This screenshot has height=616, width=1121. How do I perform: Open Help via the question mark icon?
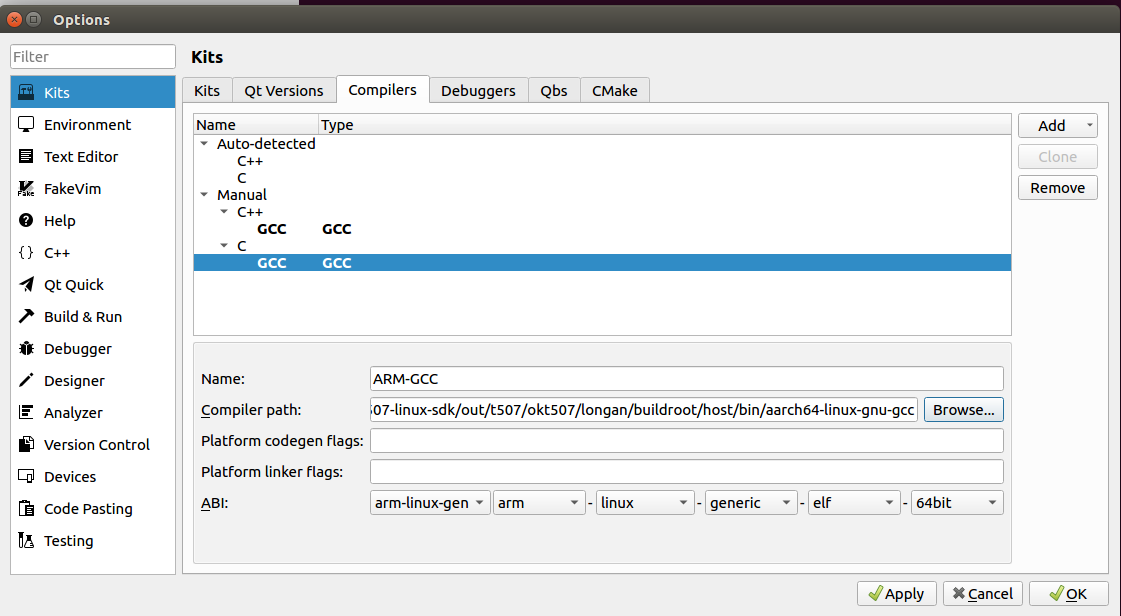point(26,220)
